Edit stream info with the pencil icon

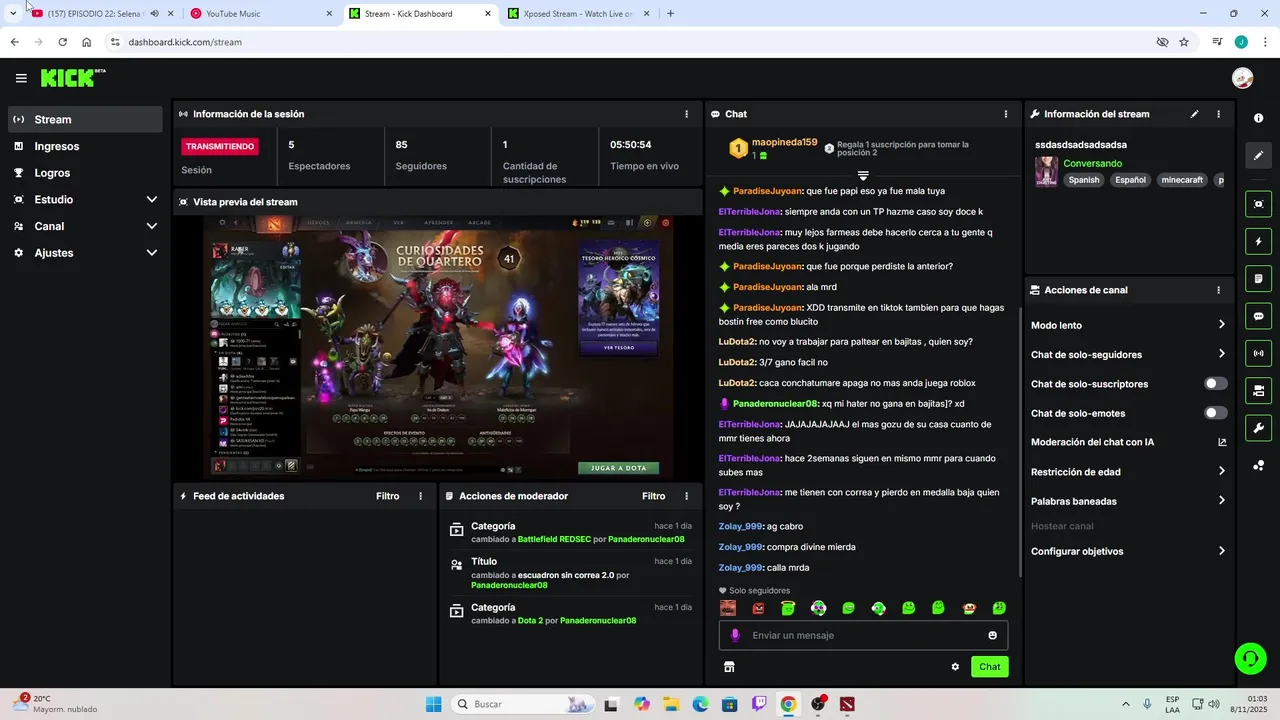click(1194, 114)
